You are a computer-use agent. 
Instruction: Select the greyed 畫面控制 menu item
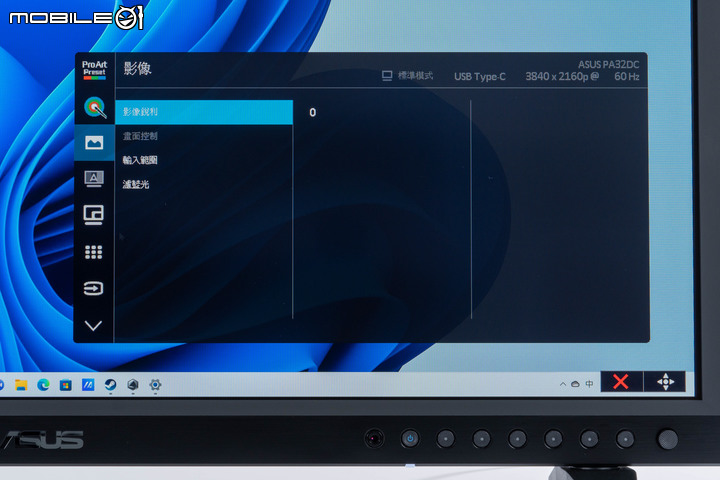pos(140,136)
